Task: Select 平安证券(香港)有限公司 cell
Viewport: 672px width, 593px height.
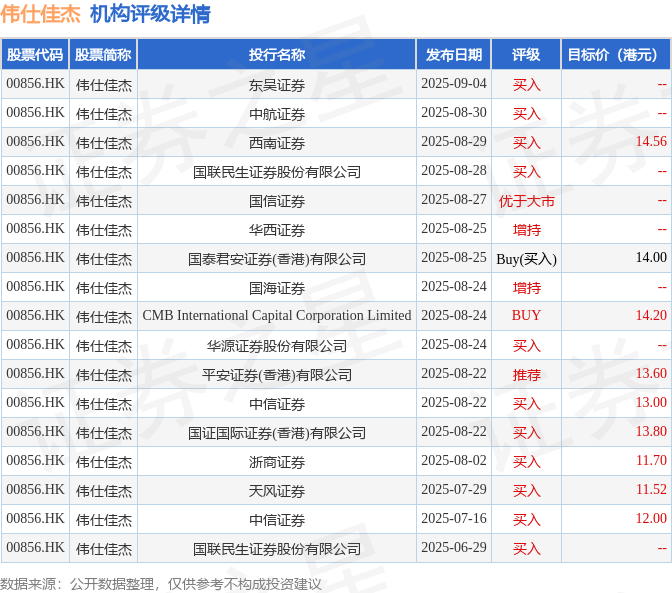Action: click(277, 375)
